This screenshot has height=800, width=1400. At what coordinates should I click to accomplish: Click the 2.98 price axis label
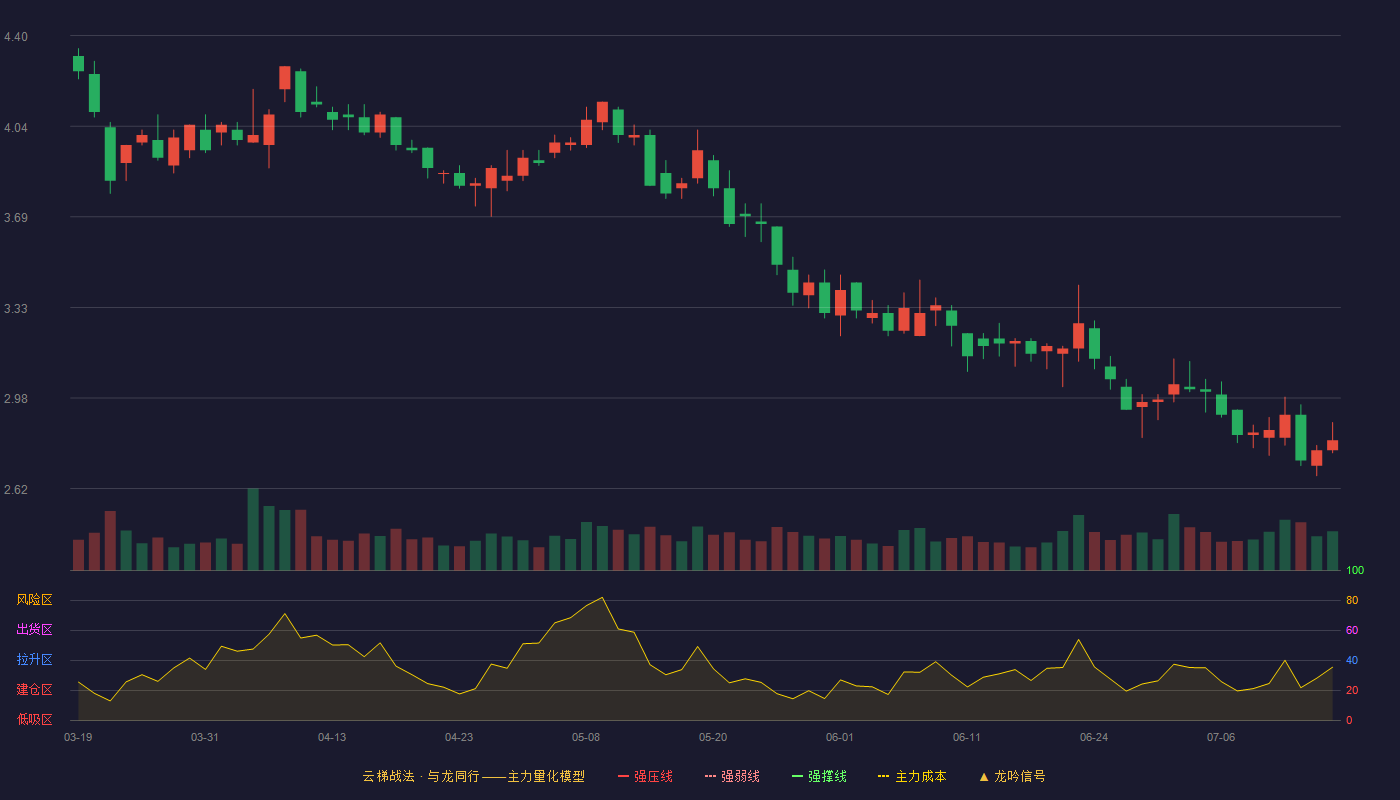click(x=16, y=399)
